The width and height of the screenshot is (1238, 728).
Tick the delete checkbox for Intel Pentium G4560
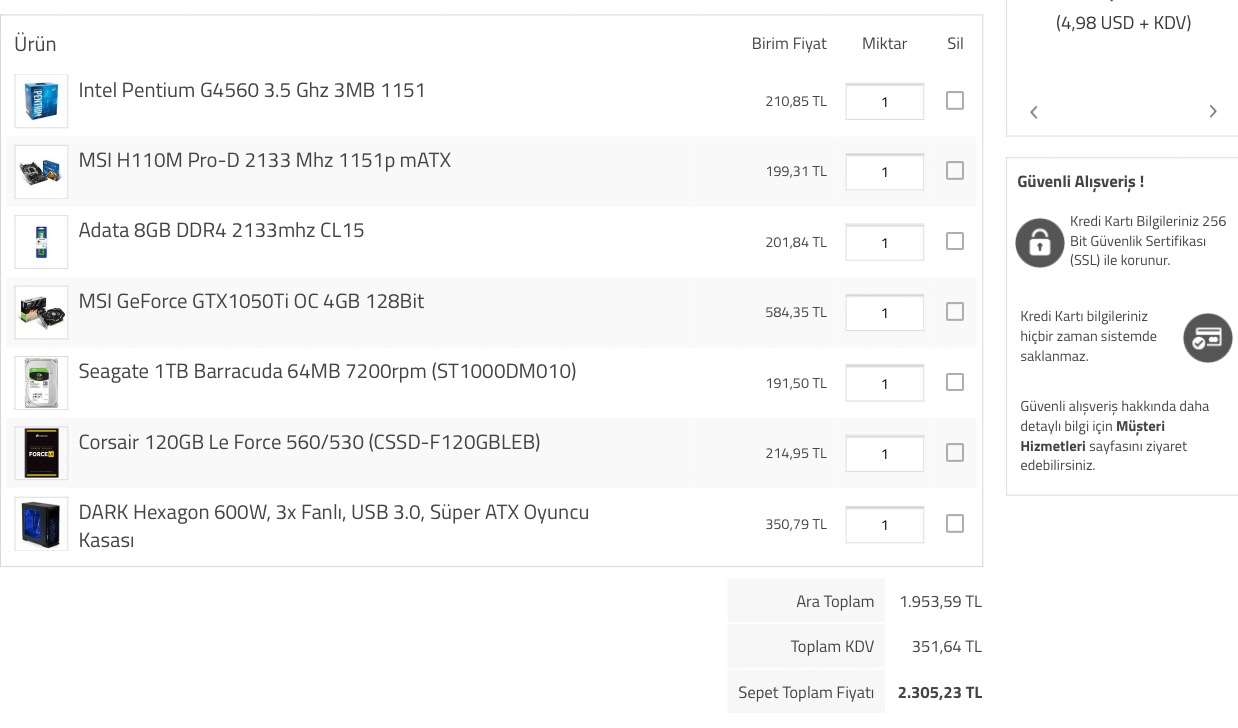(955, 101)
